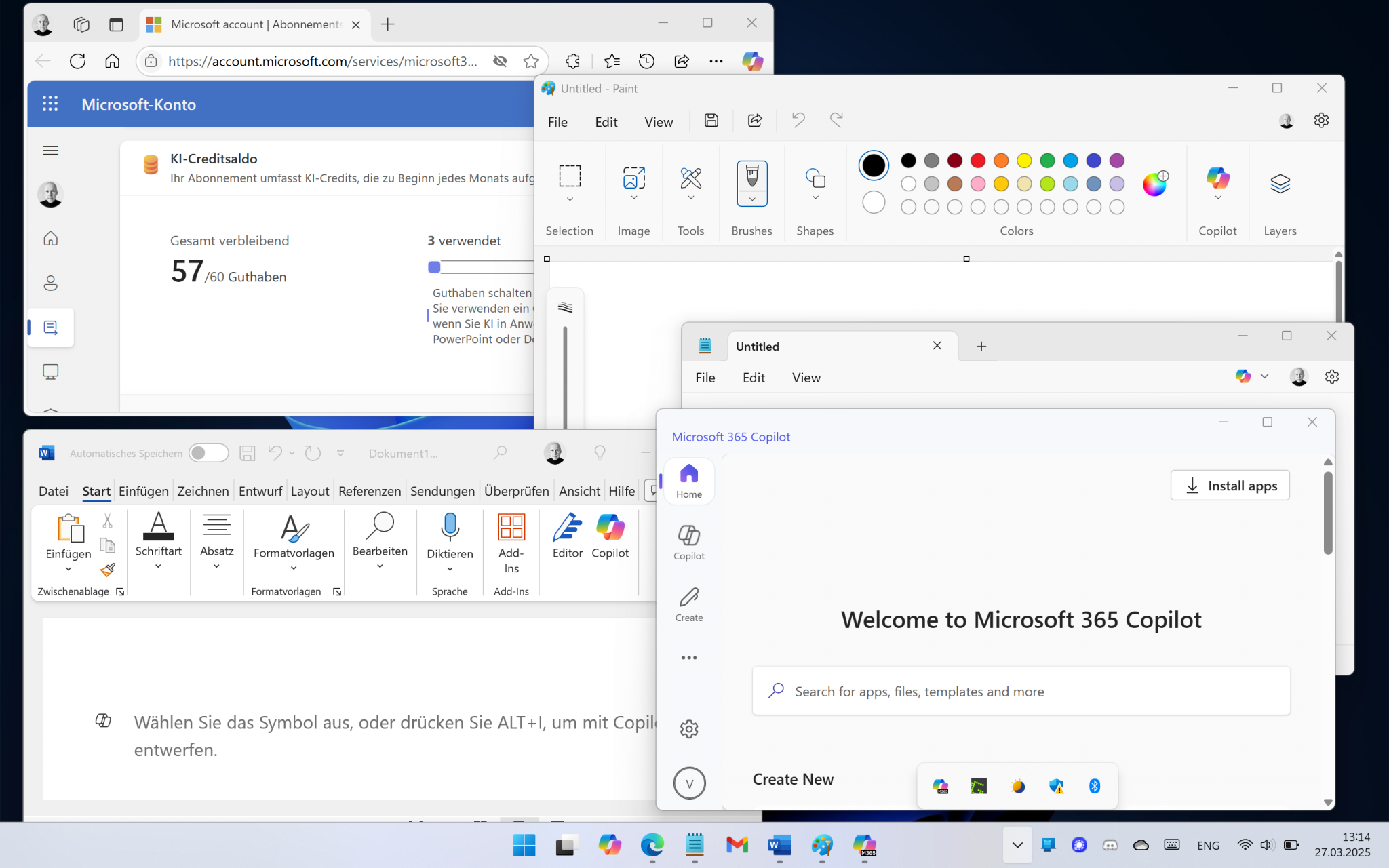Click the Create pencil icon in the Copilot sidebar
Image resolution: width=1389 pixels, height=868 pixels.
tap(688, 597)
